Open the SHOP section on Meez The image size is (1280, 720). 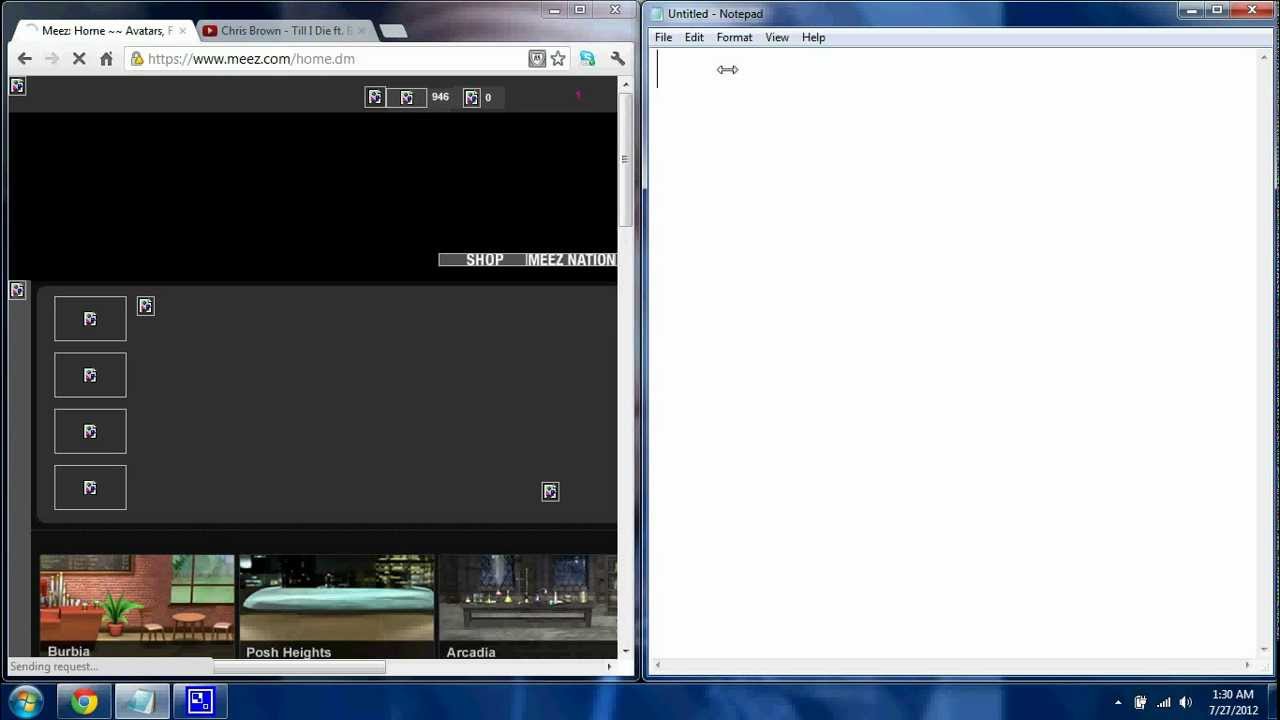click(484, 260)
